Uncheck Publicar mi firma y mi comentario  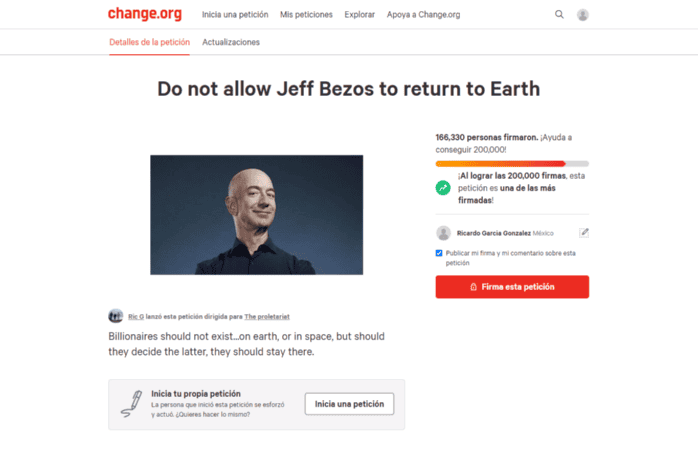pyautogui.click(x=439, y=253)
